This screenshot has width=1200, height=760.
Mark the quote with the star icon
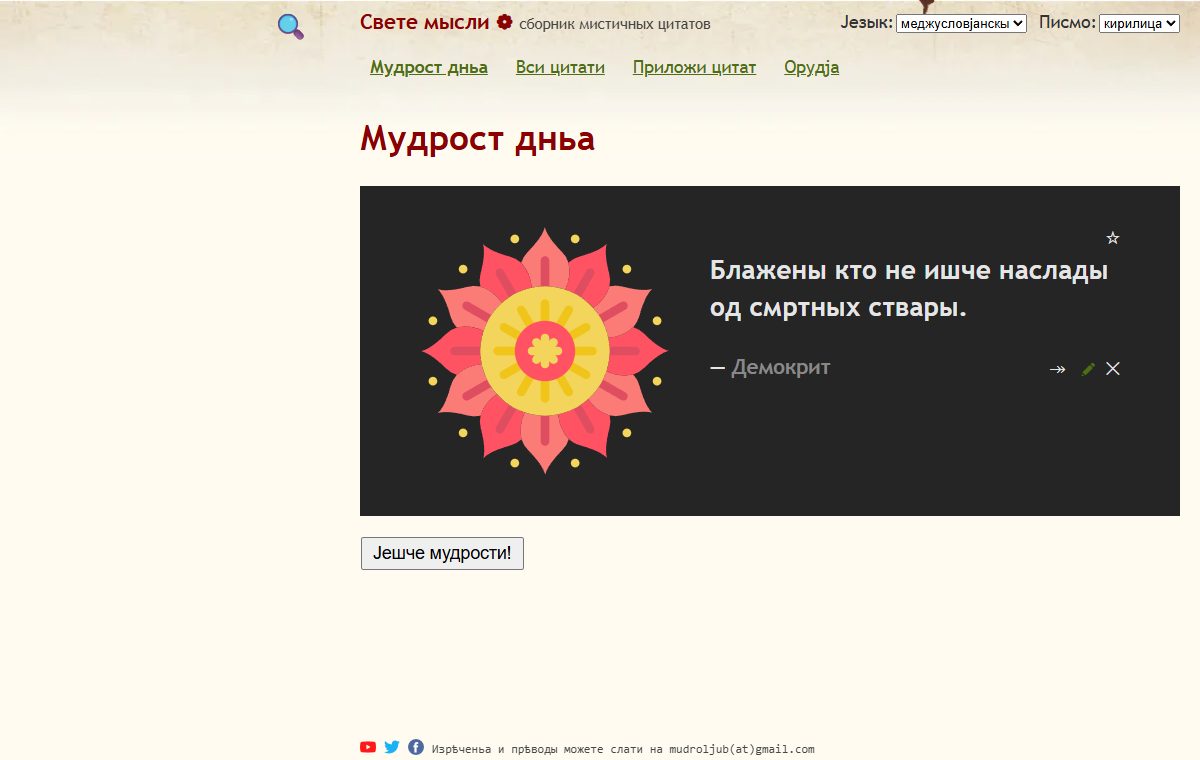click(1113, 238)
